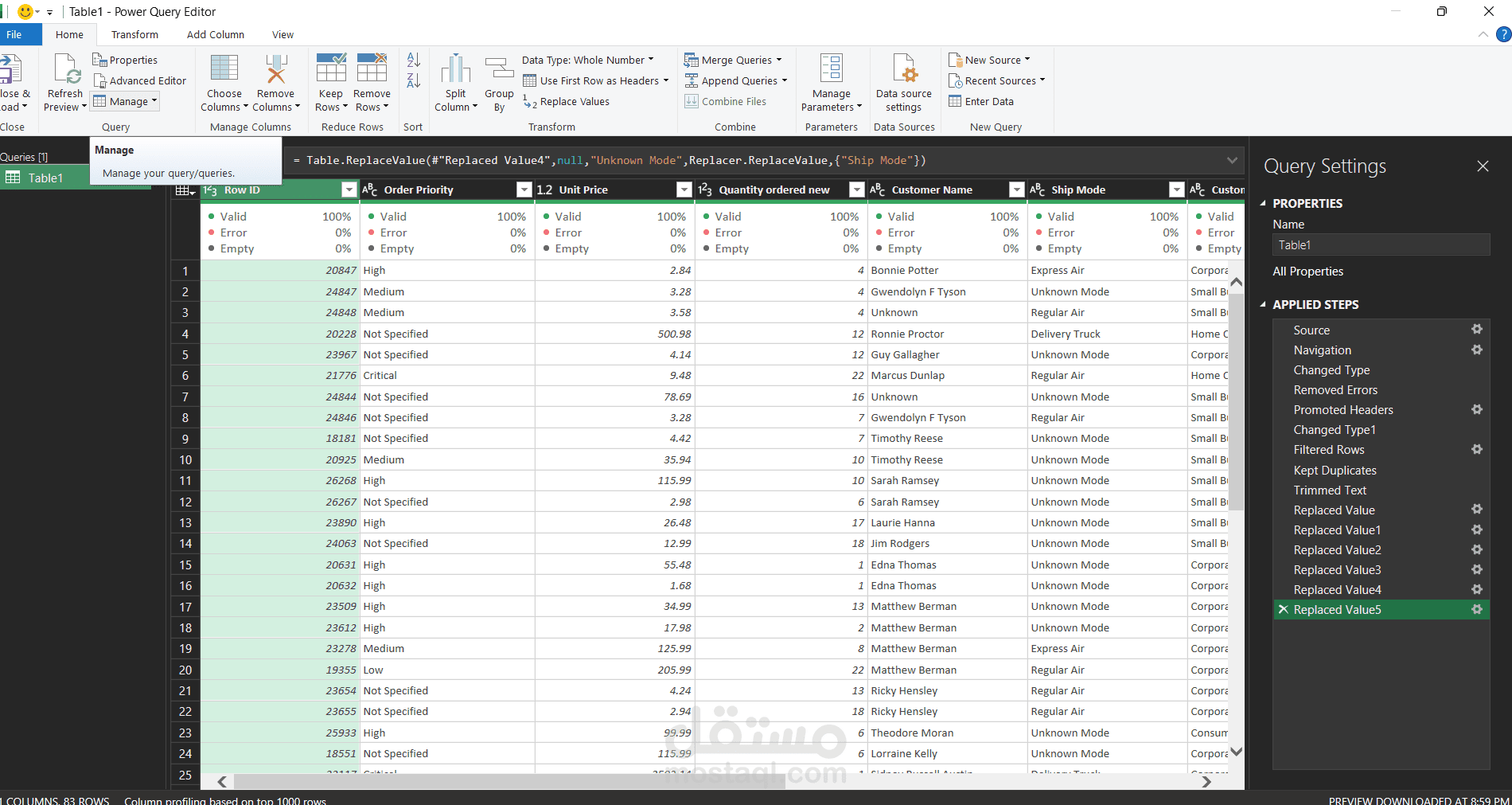Collapse the ribbon with the chevron
1512x805 pixels.
pos(1483,34)
